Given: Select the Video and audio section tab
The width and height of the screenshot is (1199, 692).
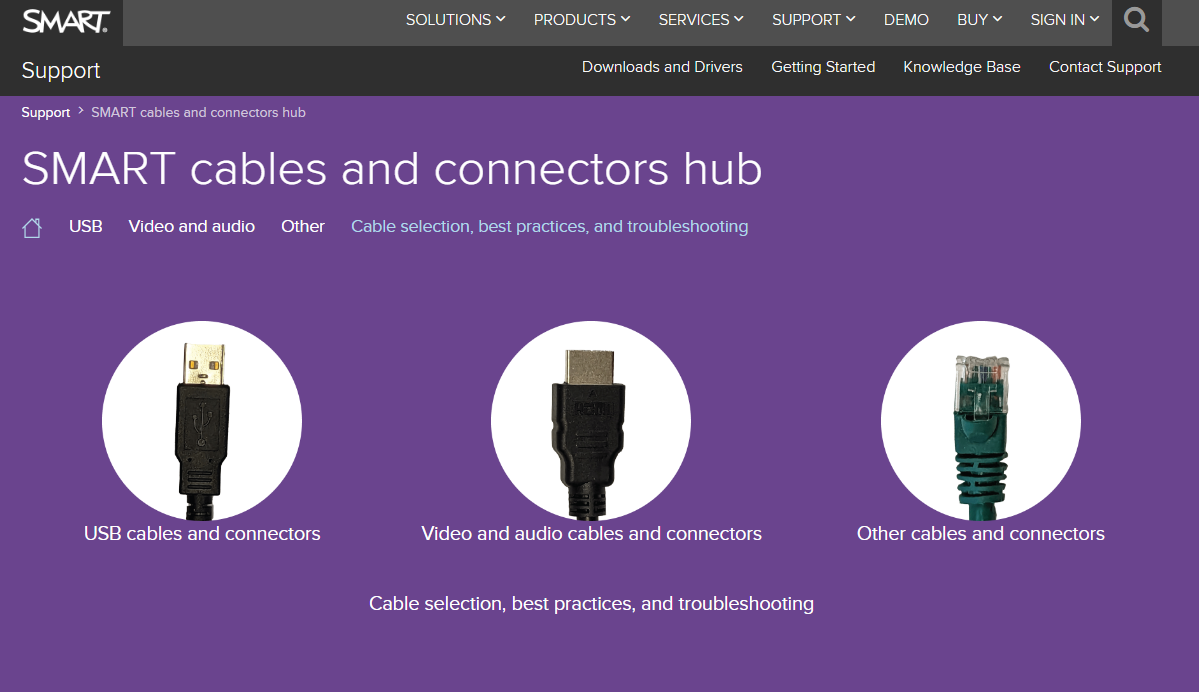Looking at the screenshot, I should pos(191,226).
